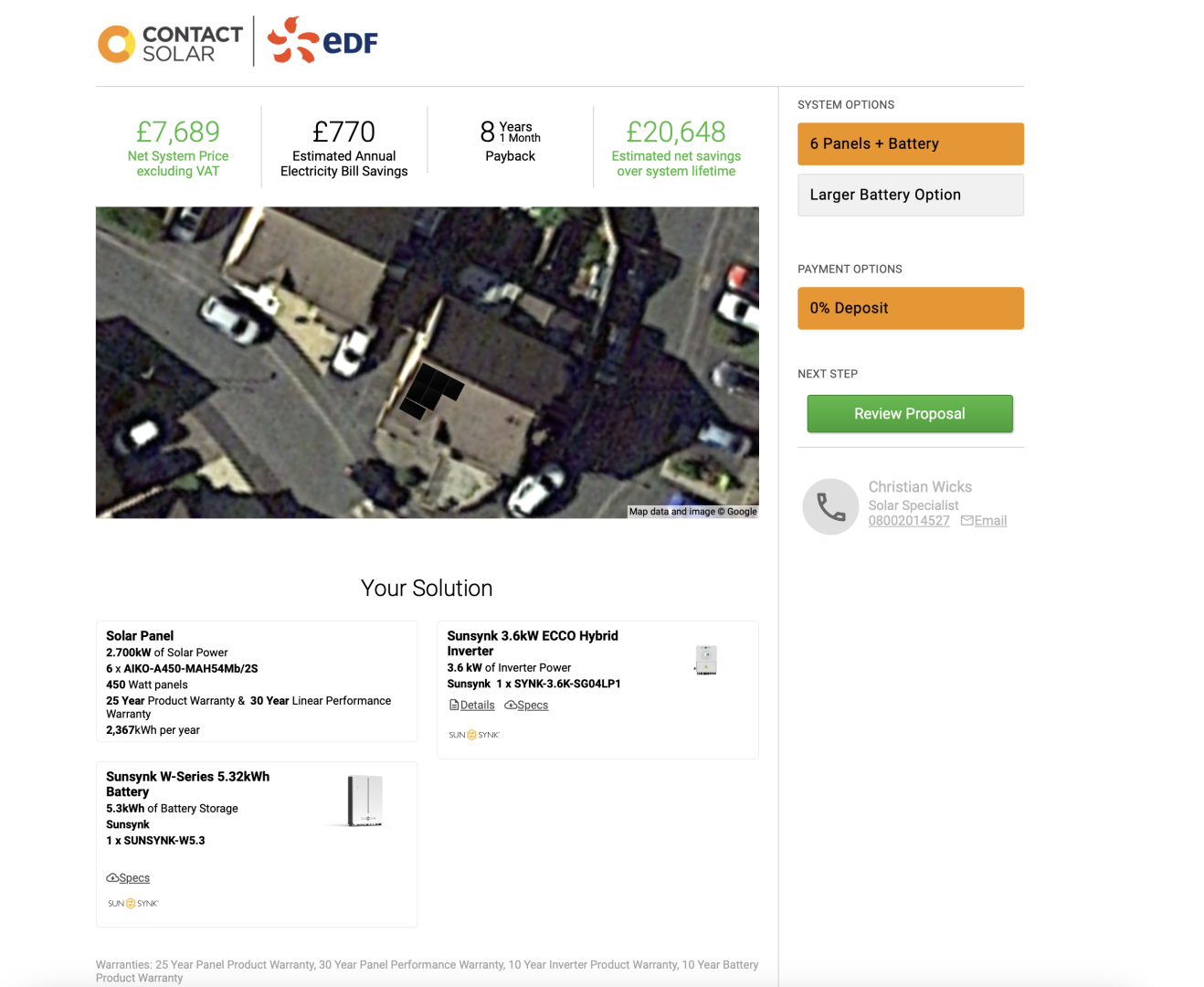Click the £20,648 estimated net savings figure

[x=675, y=133]
